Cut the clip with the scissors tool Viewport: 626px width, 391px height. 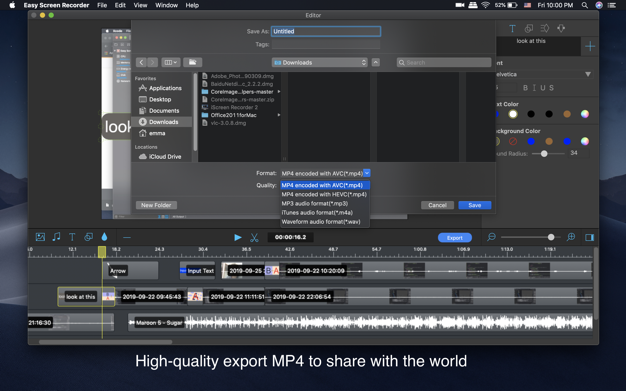(254, 238)
